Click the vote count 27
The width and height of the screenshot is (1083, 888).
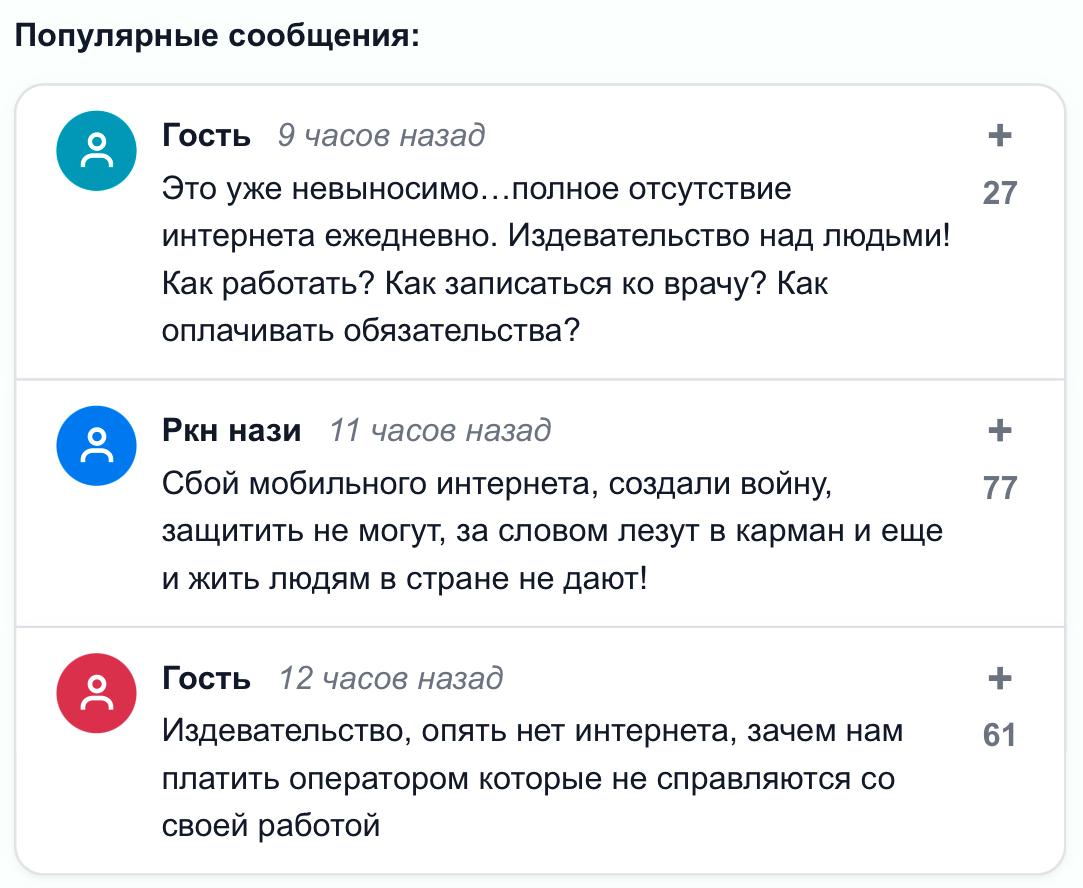[x=999, y=192]
